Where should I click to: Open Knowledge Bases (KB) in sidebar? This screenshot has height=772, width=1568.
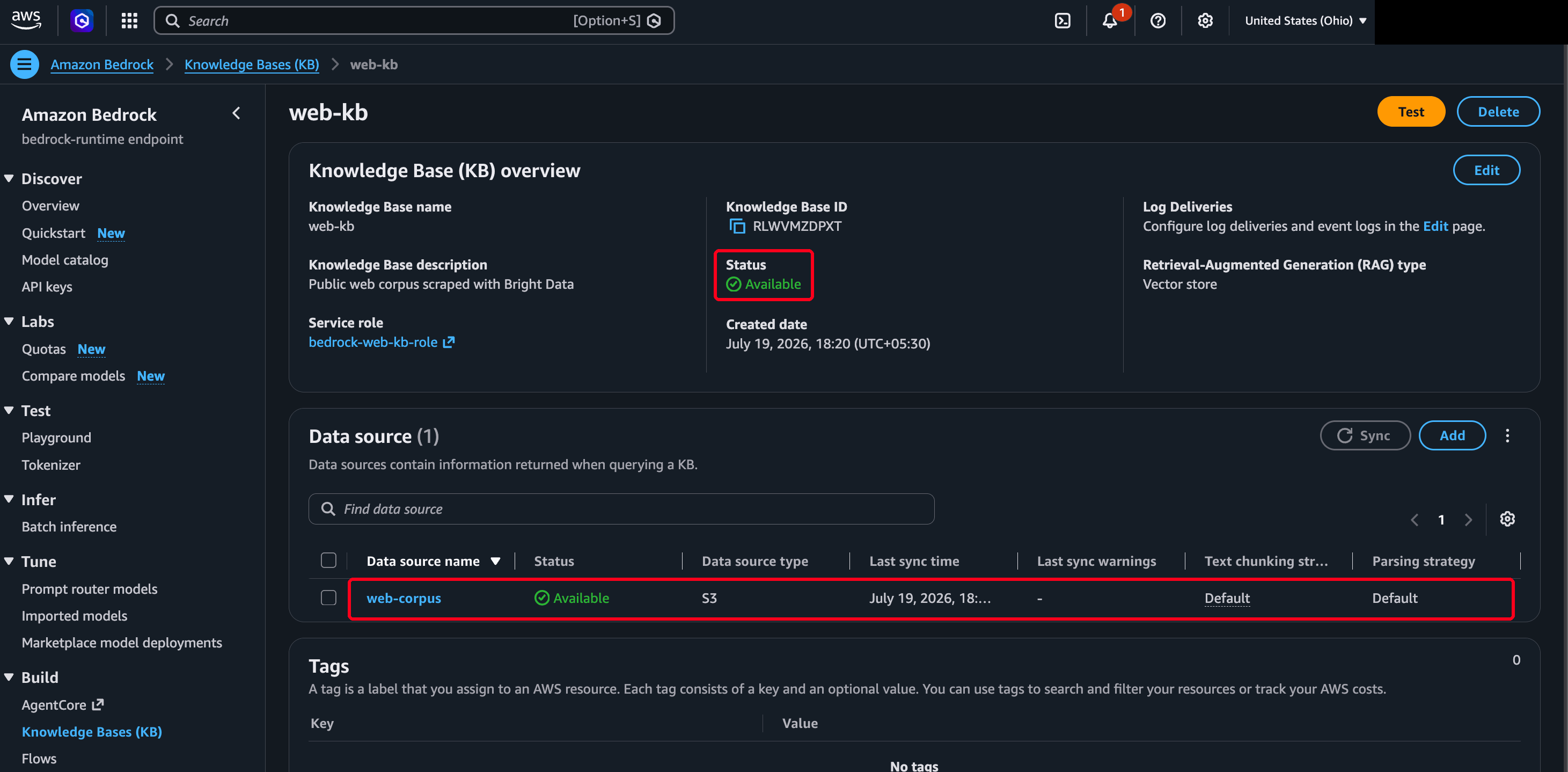coord(92,732)
